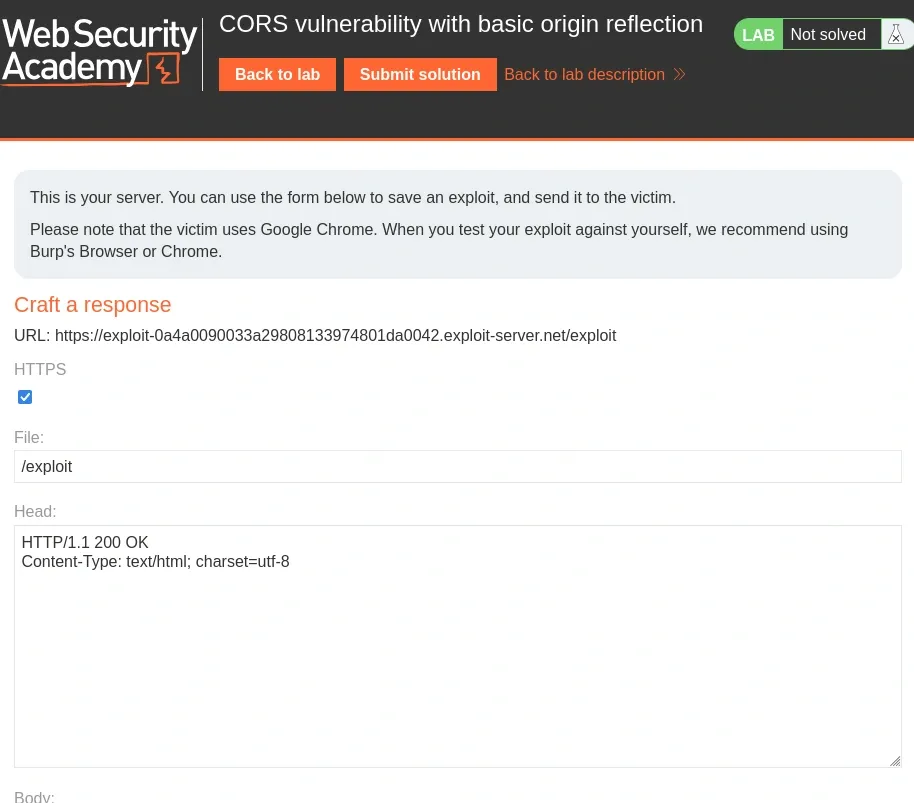Open the Back to lab description link

tap(584, 74)
